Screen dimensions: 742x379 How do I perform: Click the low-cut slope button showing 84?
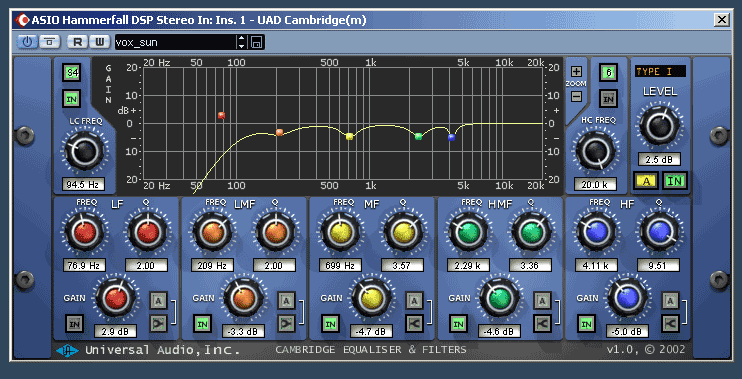72,73
